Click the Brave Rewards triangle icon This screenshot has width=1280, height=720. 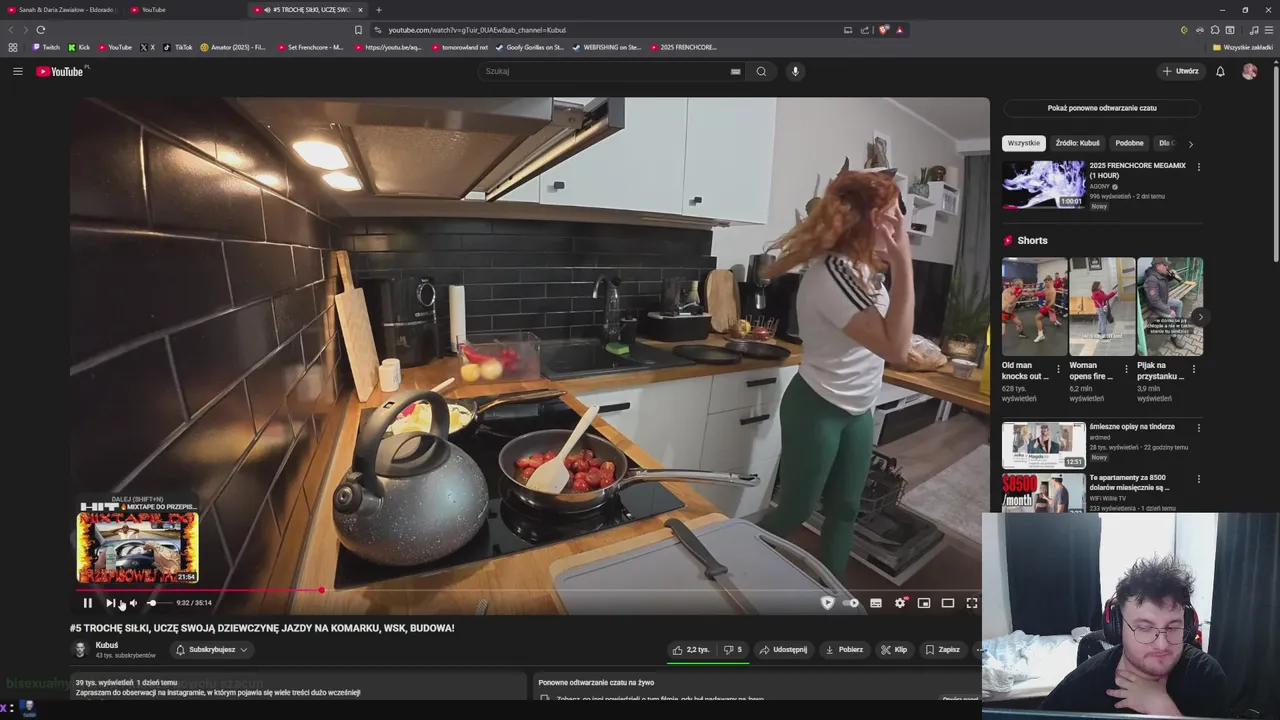(x=900, y=30)
